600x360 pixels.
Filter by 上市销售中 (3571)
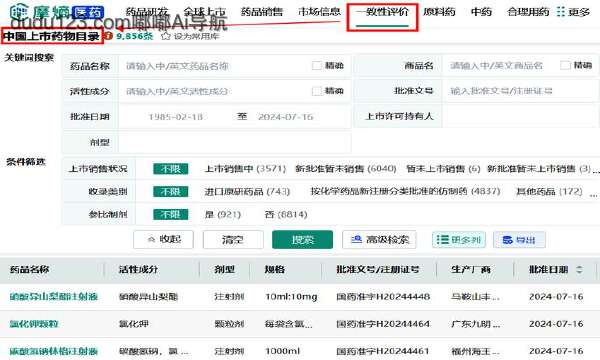245,169
